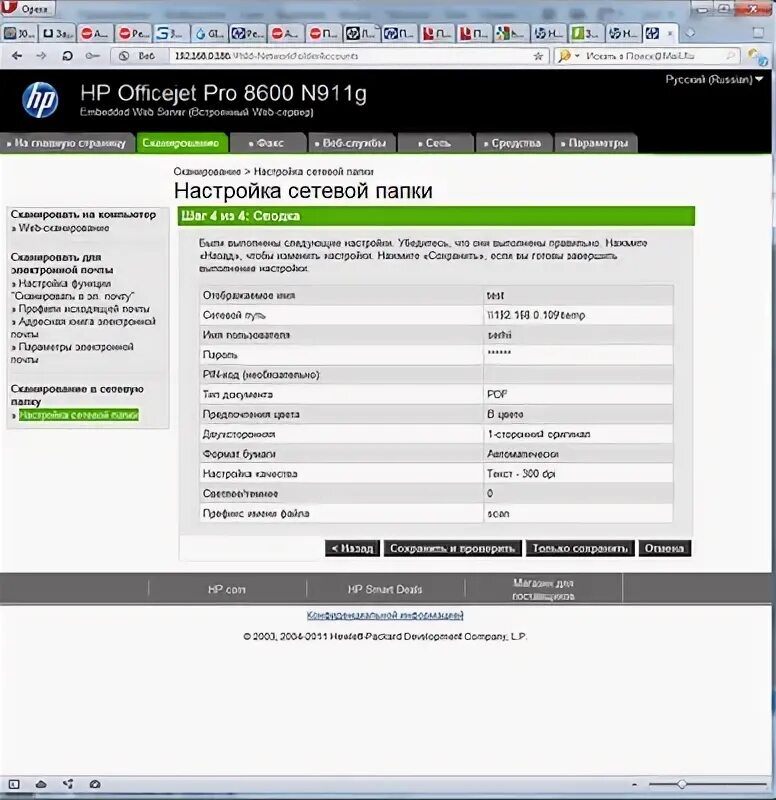776x800 pixels.
Task: Close the active tab with its X
Action: point(670,34)
